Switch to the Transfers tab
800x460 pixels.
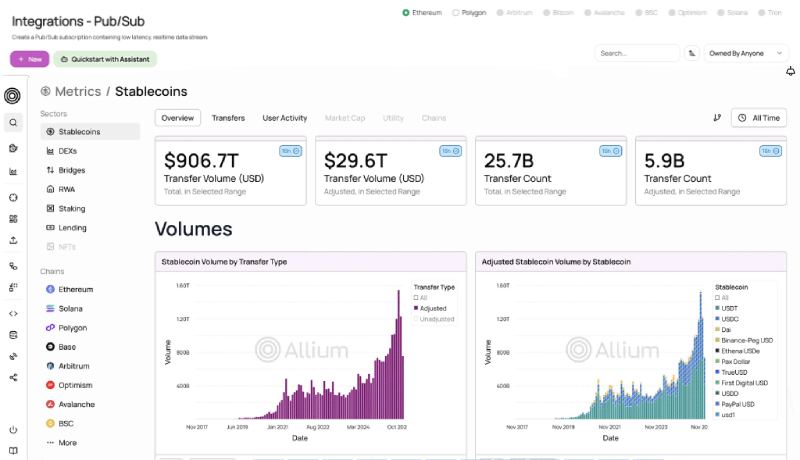coord(228,118)
